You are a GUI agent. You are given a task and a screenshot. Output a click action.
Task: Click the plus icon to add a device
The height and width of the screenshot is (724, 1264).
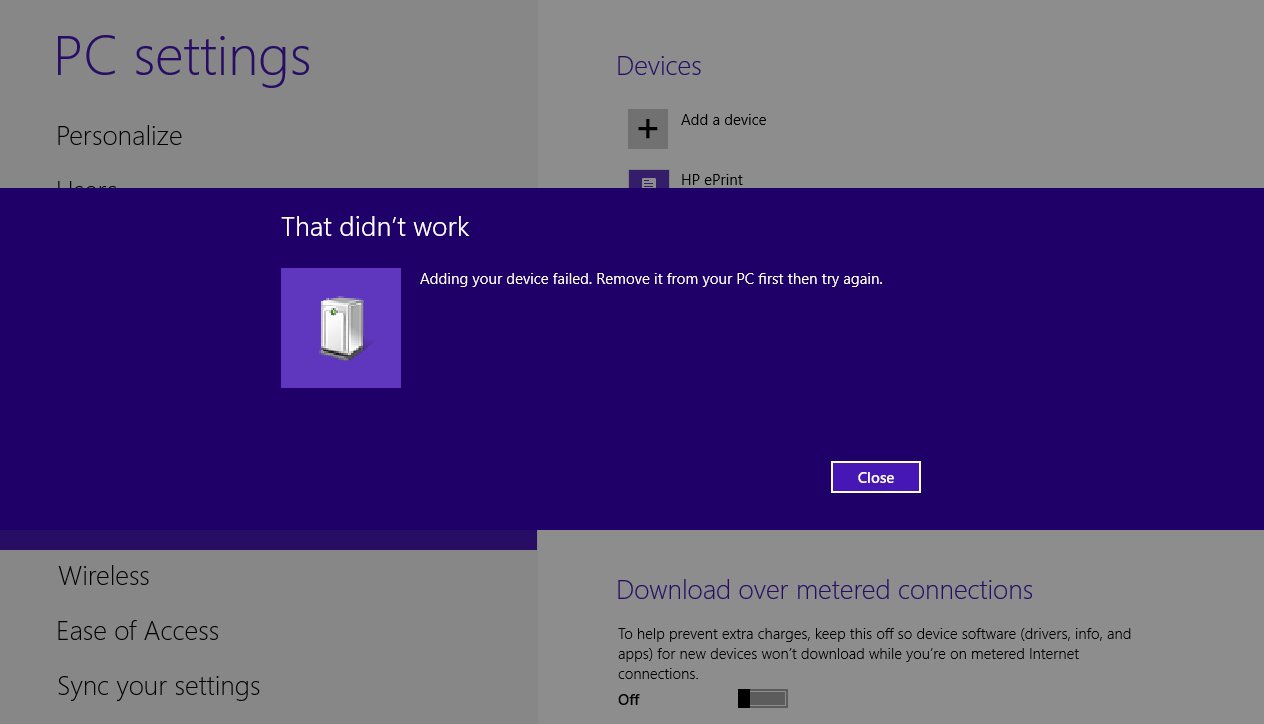pos(648,129)
